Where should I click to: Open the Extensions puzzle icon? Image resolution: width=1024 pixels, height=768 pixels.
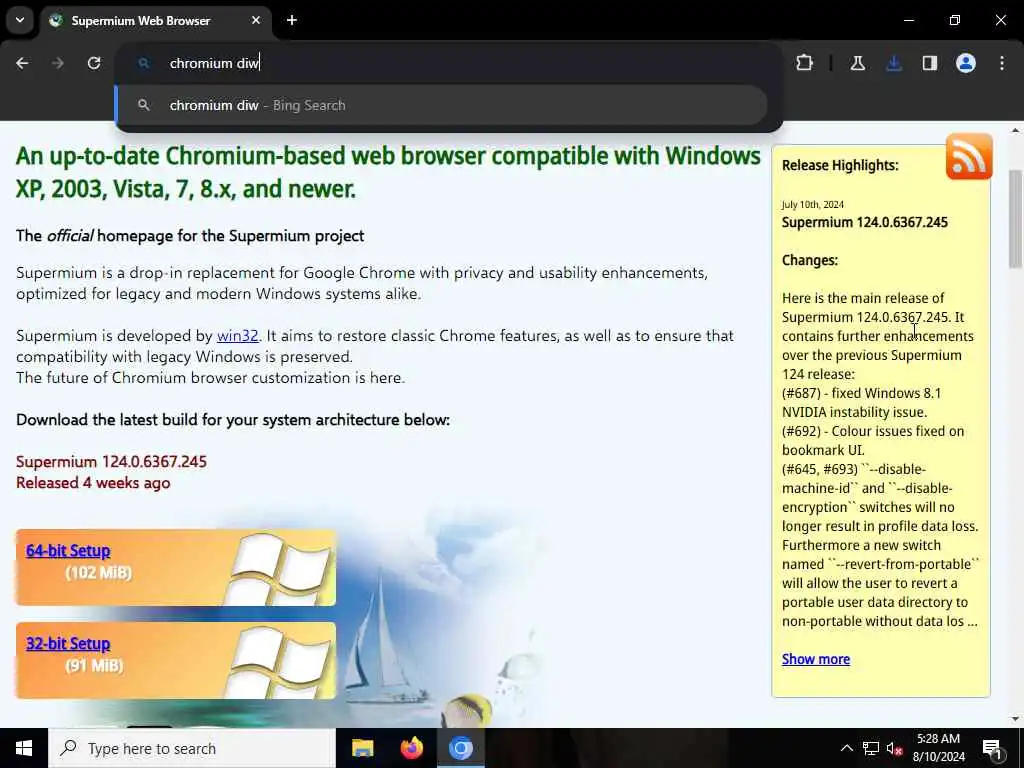click(805, 63)
